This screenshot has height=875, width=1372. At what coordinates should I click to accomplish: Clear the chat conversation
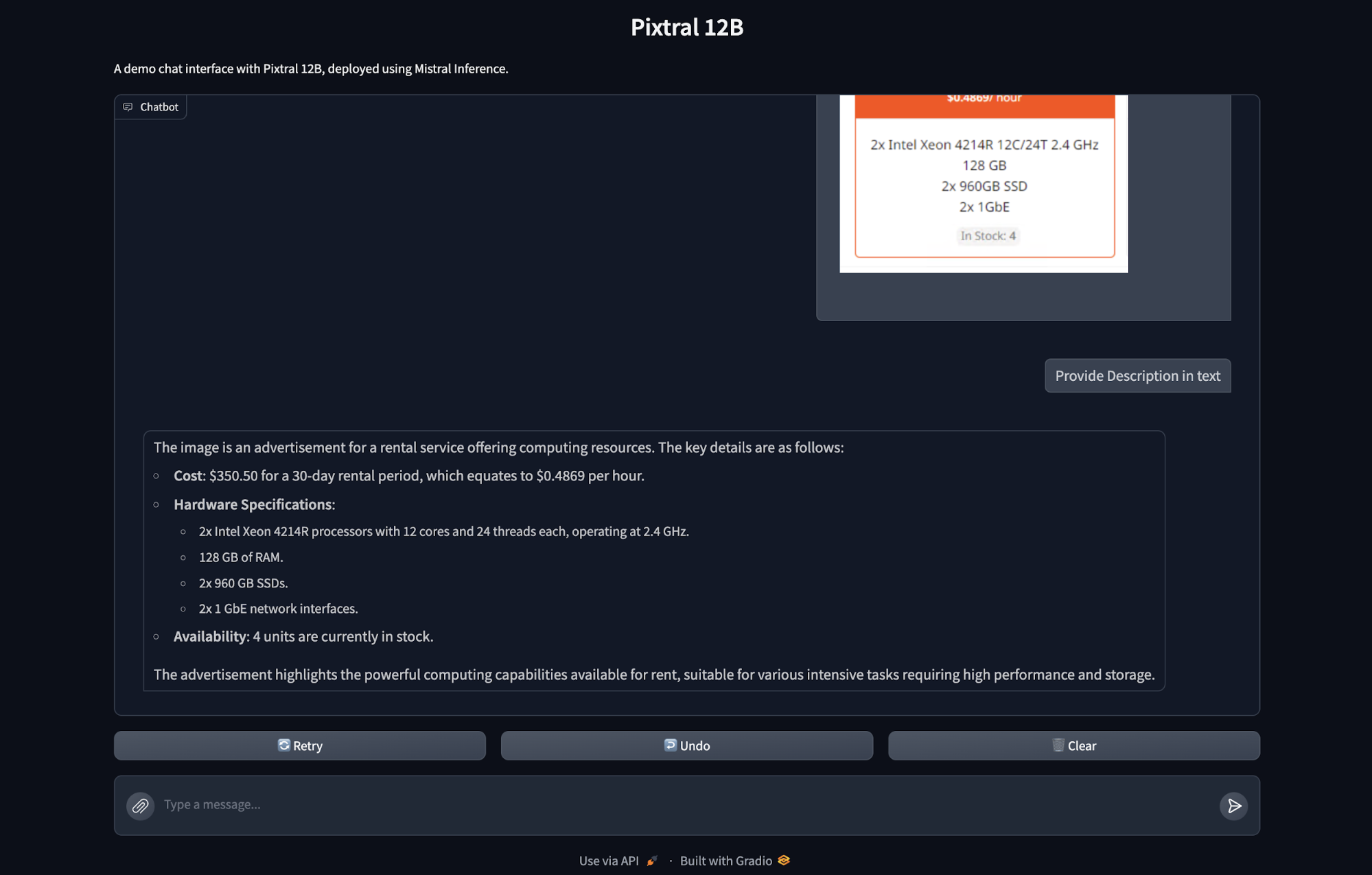1073,745
